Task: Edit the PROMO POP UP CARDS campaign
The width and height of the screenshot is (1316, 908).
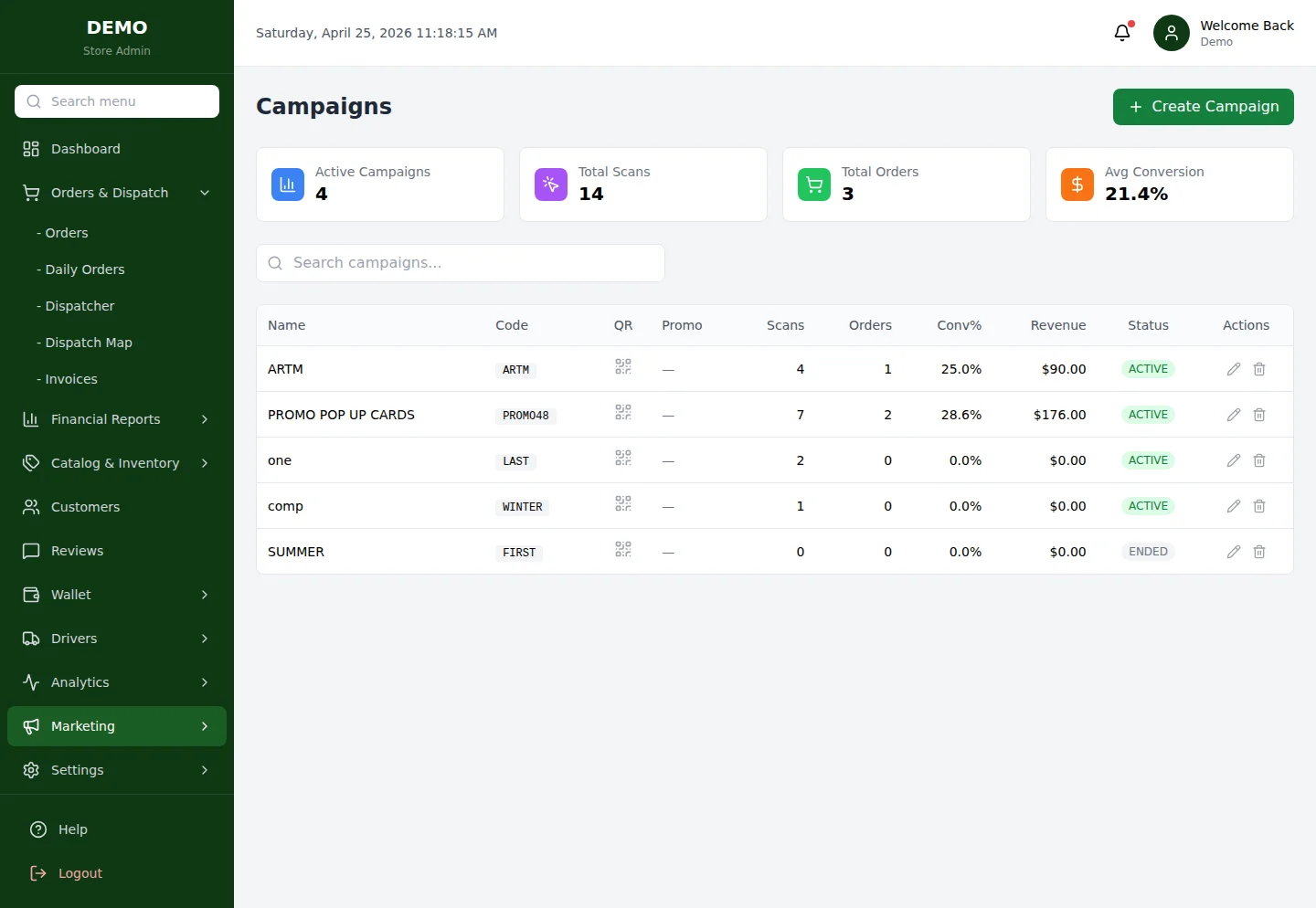Action: coord(1233,414)
